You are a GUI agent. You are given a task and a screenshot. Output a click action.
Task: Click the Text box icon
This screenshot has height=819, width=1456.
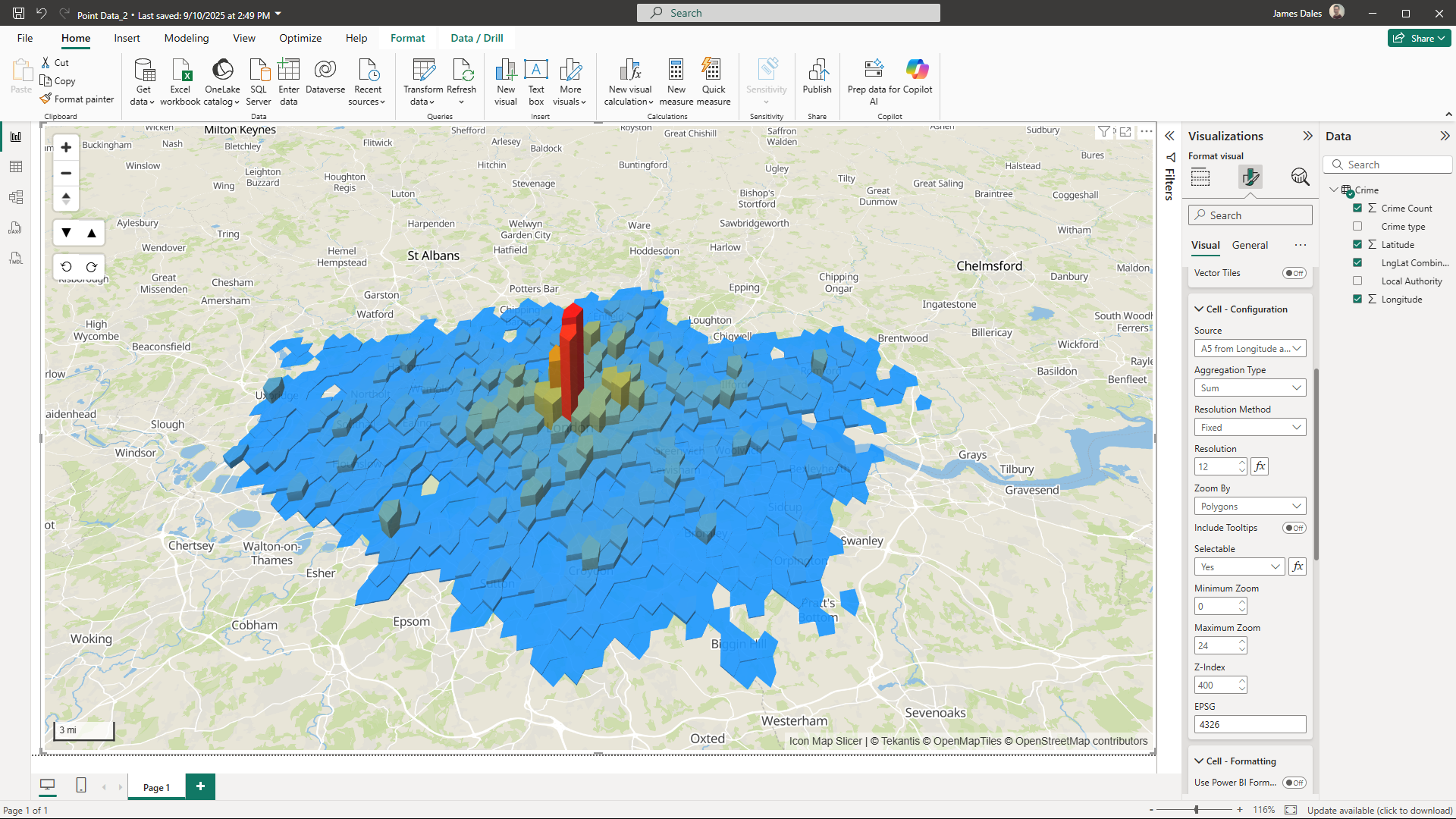click(x=536, y=71)
